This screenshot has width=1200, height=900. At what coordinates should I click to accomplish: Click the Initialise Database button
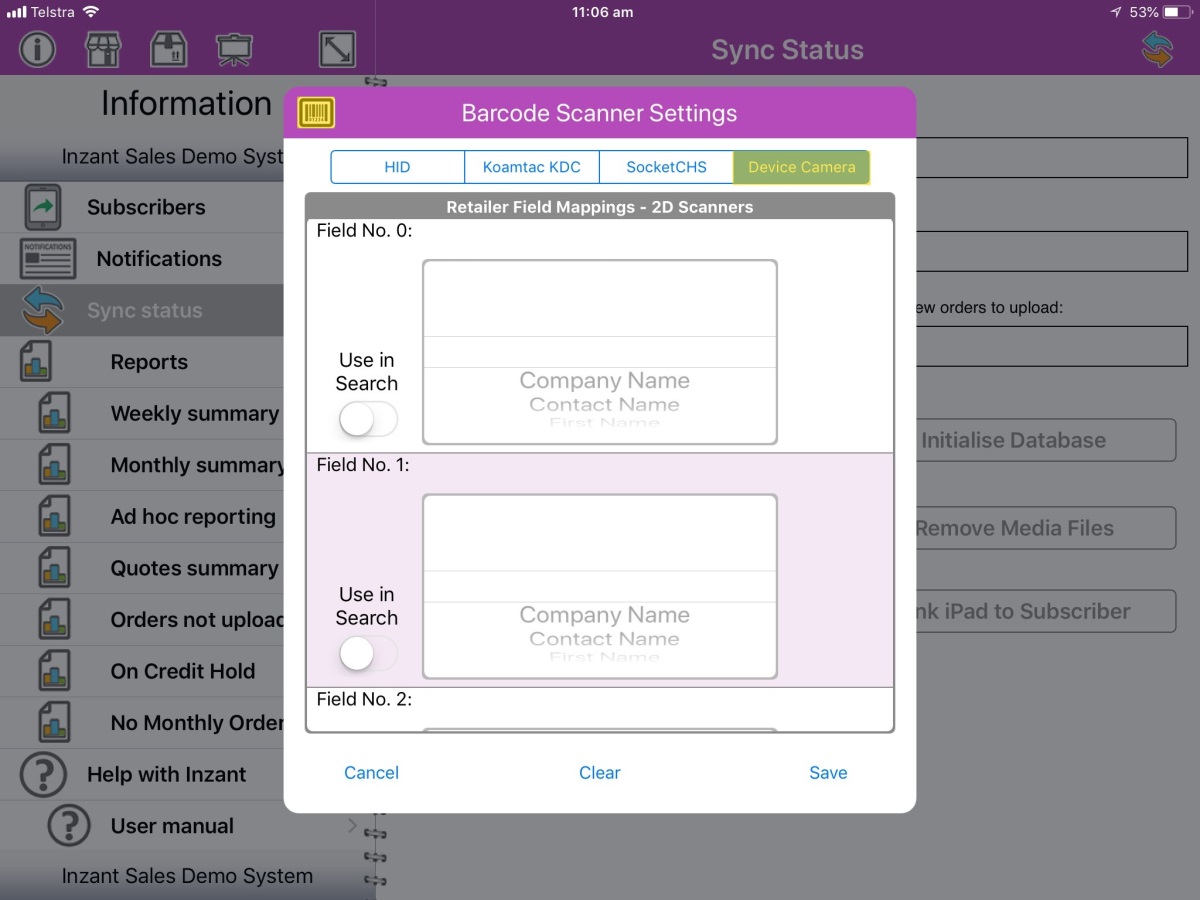tap(1044, 440)
